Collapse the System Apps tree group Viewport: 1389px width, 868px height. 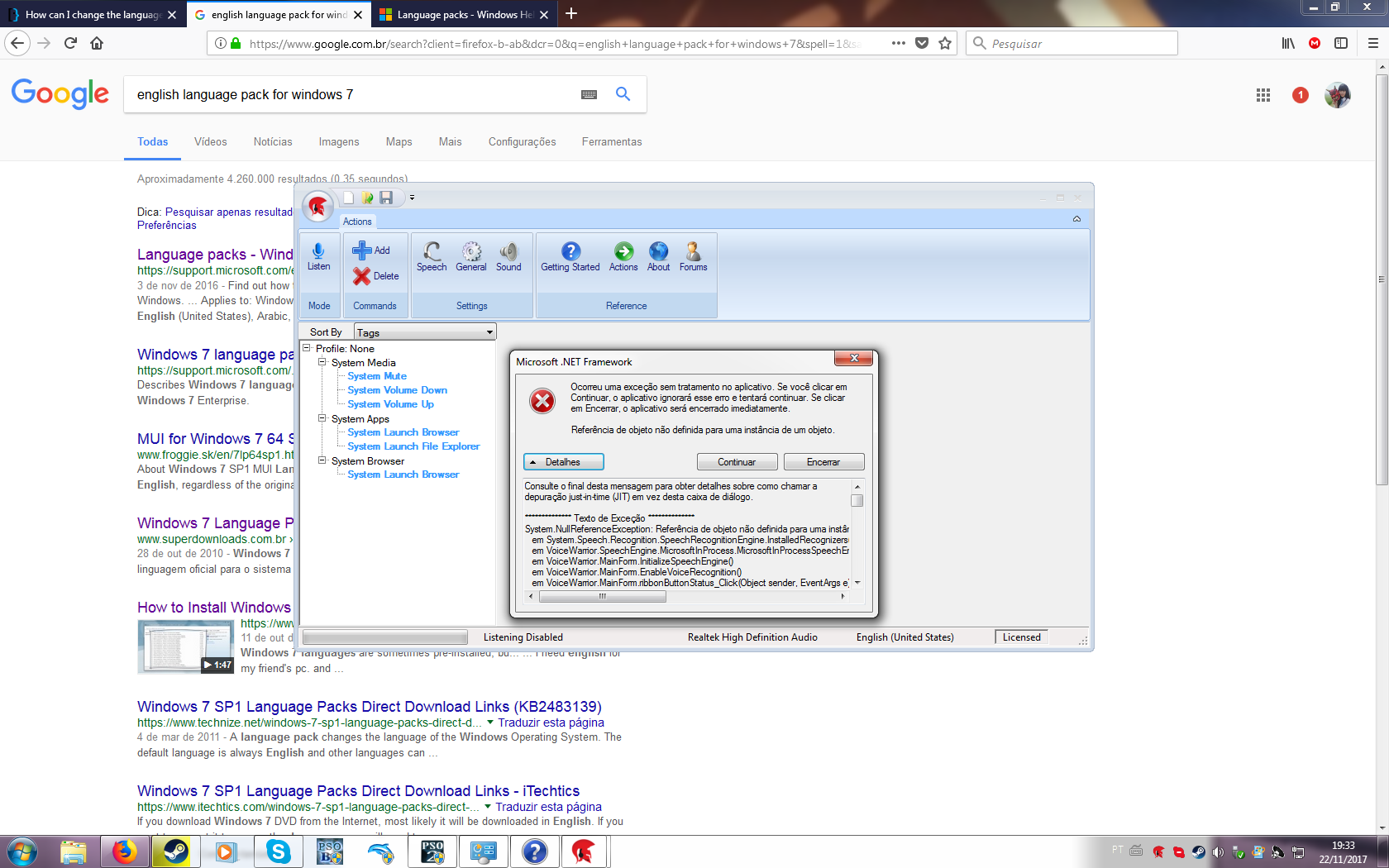(x=322, y=418)
